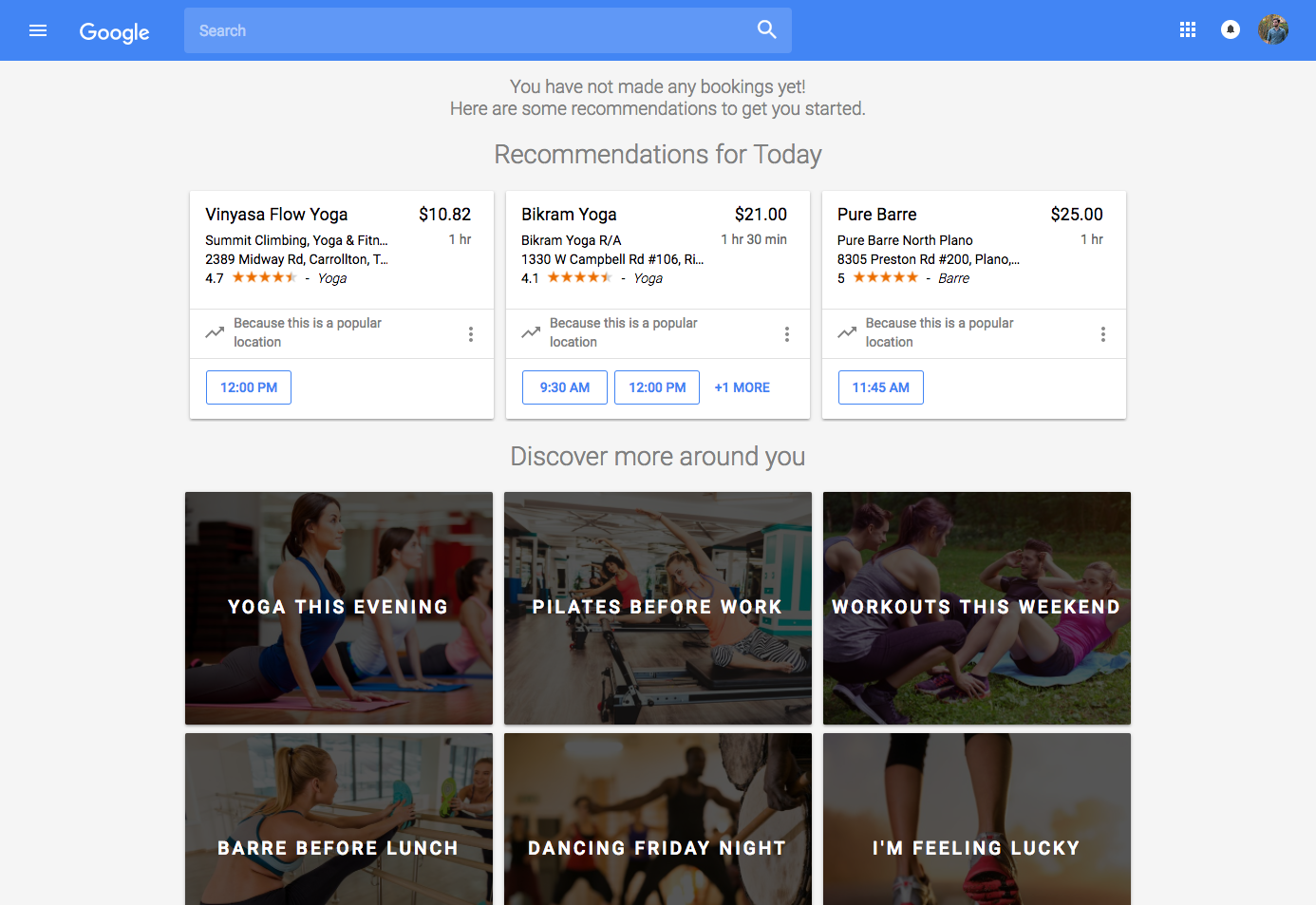
Task: Click the 1 hr 30 min duration
Action: tap(754, 239)
